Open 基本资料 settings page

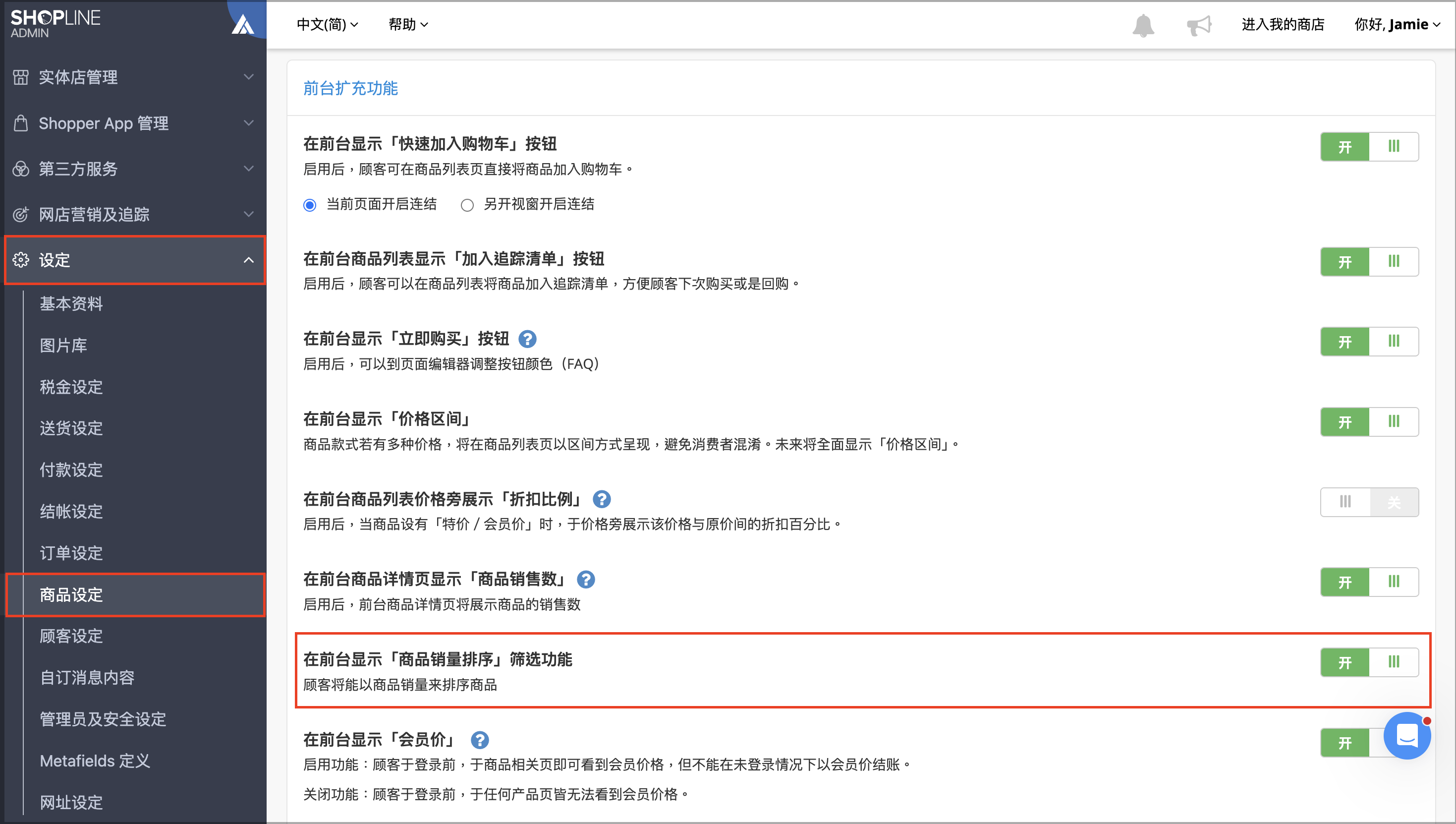coord(71,304)
